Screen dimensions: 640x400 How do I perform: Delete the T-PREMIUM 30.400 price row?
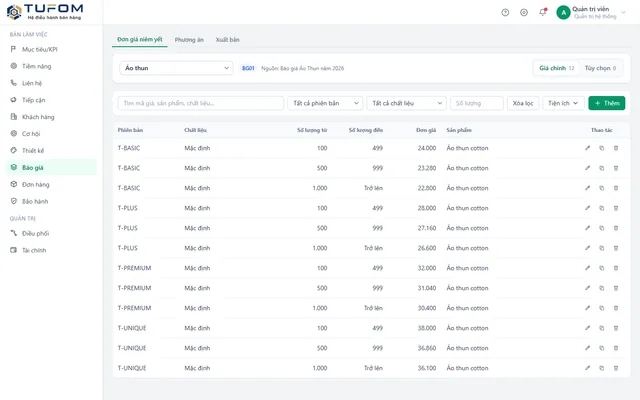(x=616, y=308)
